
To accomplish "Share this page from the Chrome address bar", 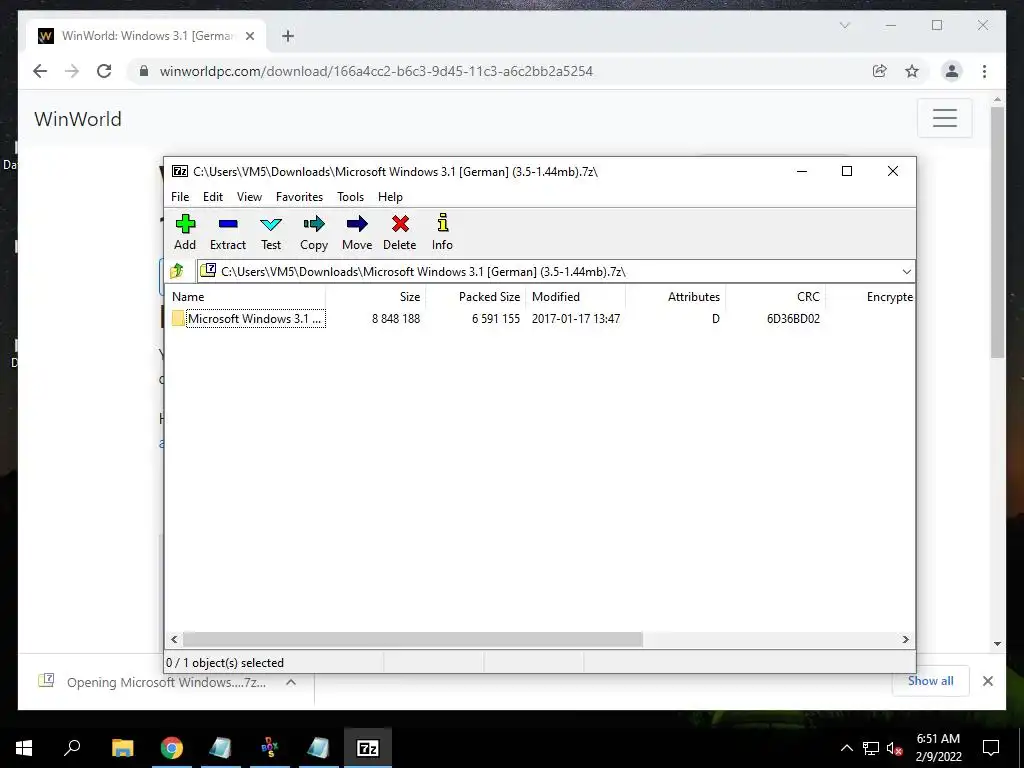I will [x=880, y=71].
